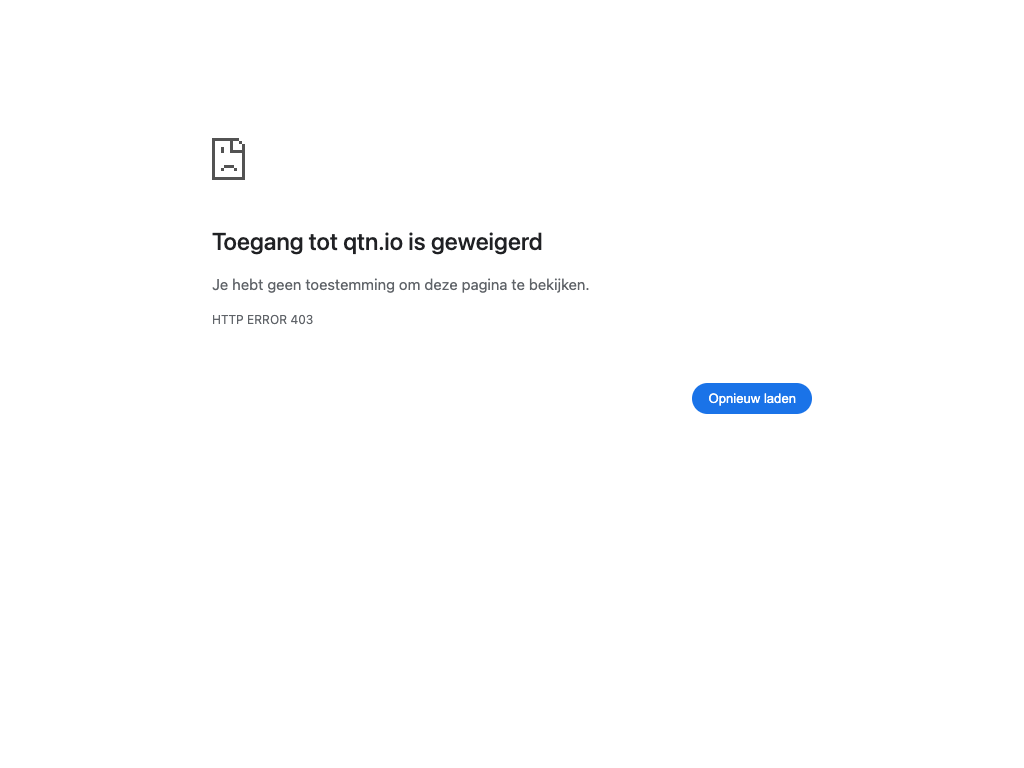Click the heading Toegang tot qtn.io is geweigerd
Image resolution: width=1024 pixels, height=768 pixels.
point(377,242)
